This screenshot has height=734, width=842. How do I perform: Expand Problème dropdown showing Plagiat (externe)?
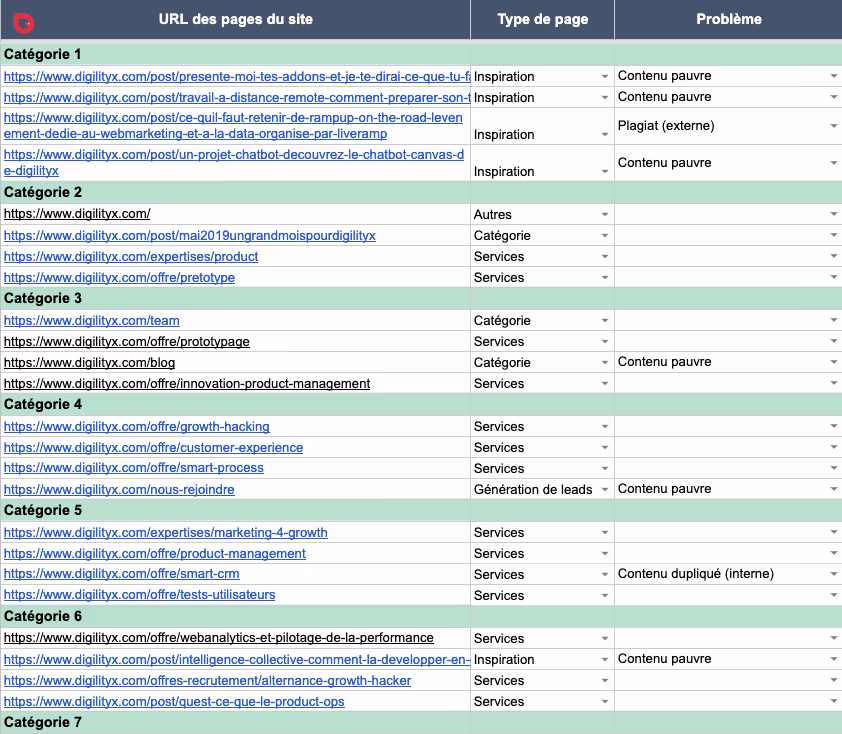(834, 126)
